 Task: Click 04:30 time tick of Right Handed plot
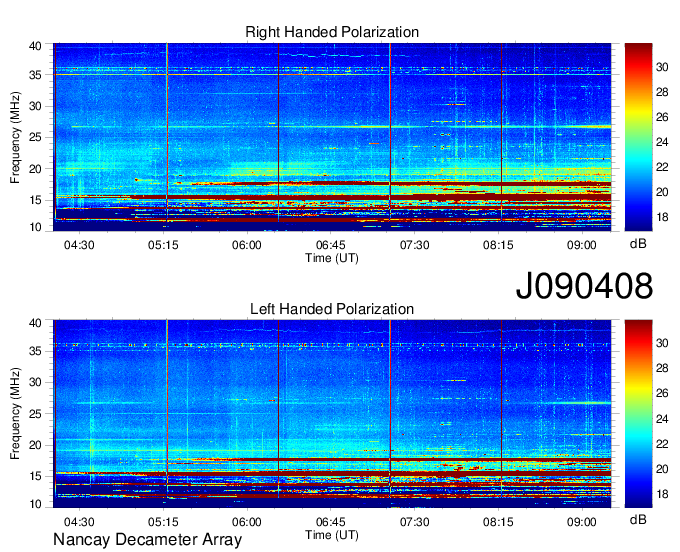coord(79,245)
